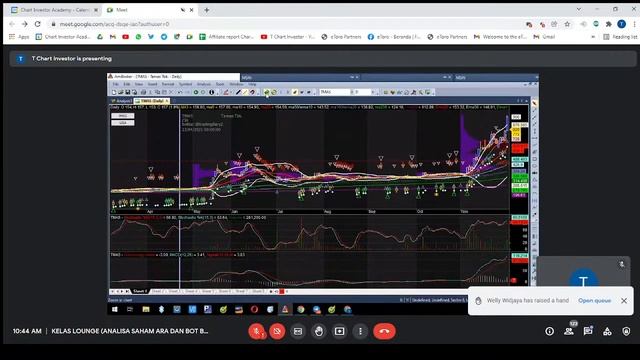Click New document icon in AmiBroker toolbar
The height and width of the screenshot is (360, 640).
click(114, 92)
